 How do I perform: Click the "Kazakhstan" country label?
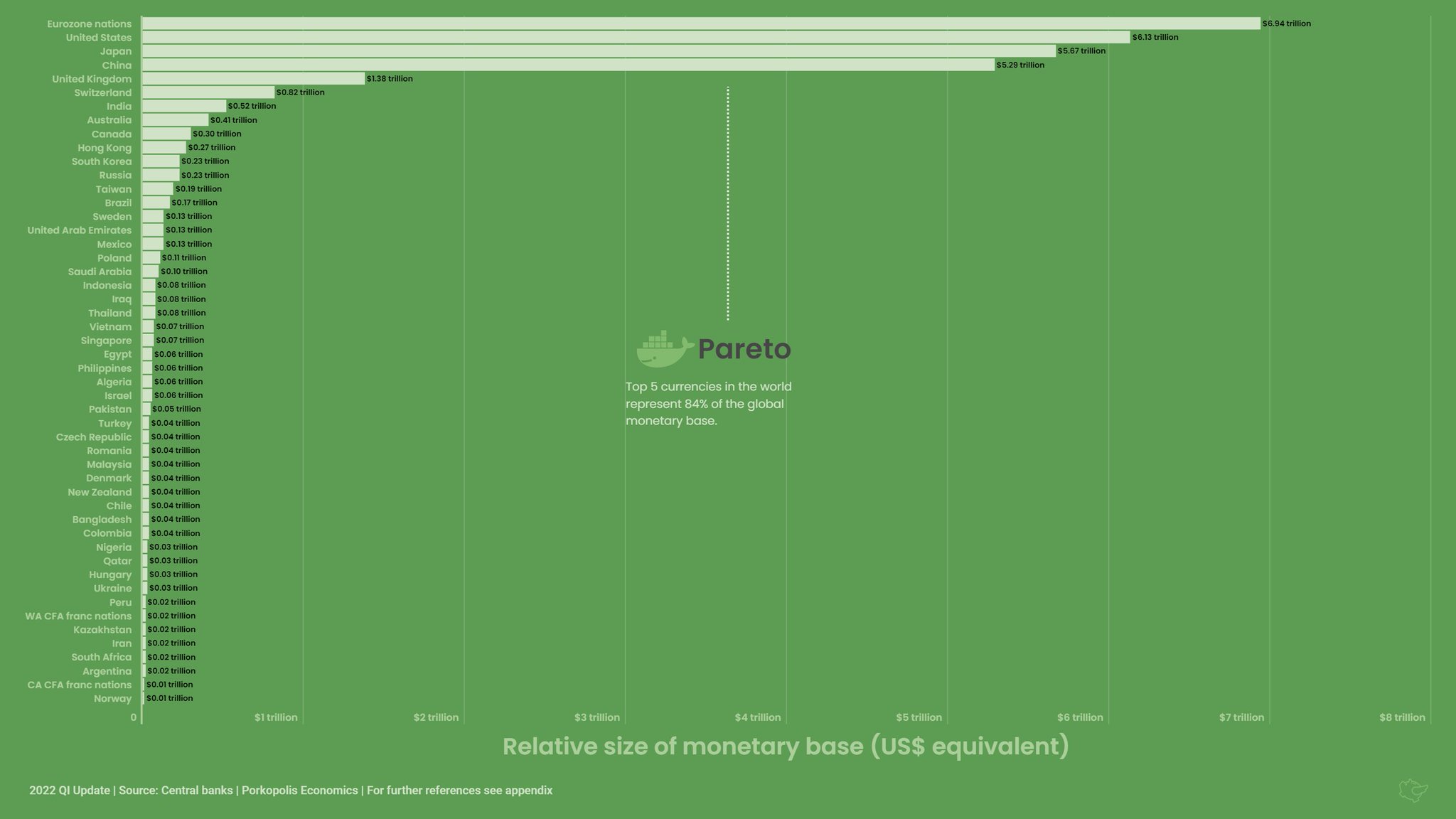coord(102,630)
